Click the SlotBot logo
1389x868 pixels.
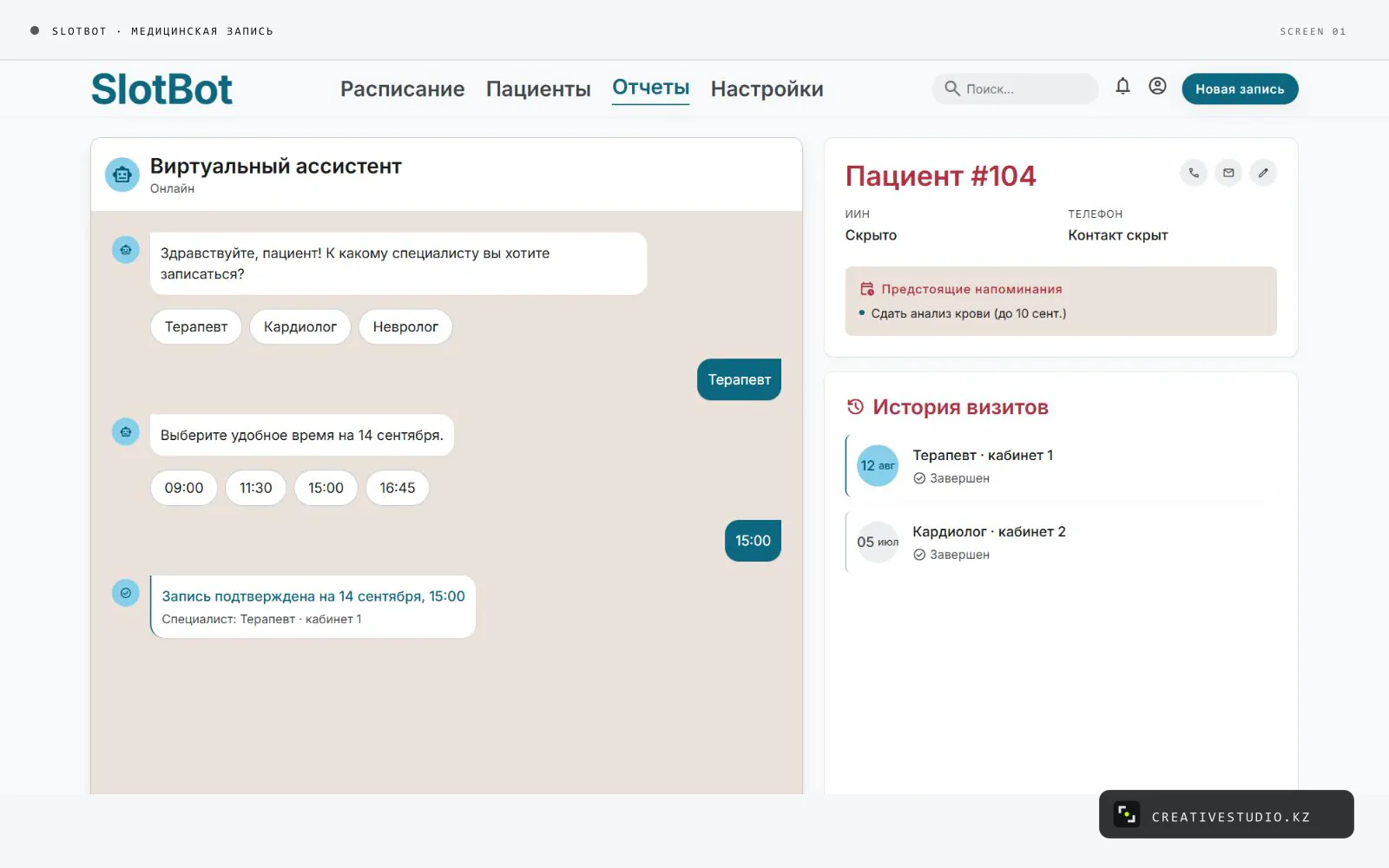(161, 89)
